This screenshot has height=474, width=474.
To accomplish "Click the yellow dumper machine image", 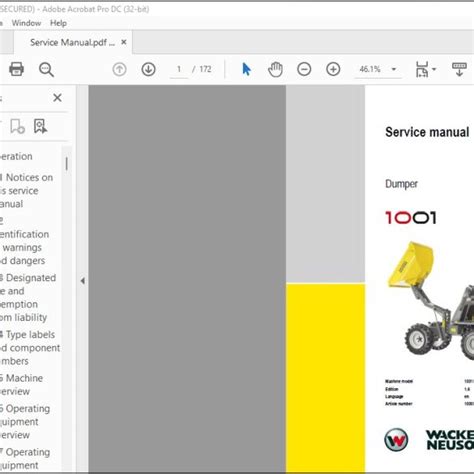I will (x=430, y=300).
